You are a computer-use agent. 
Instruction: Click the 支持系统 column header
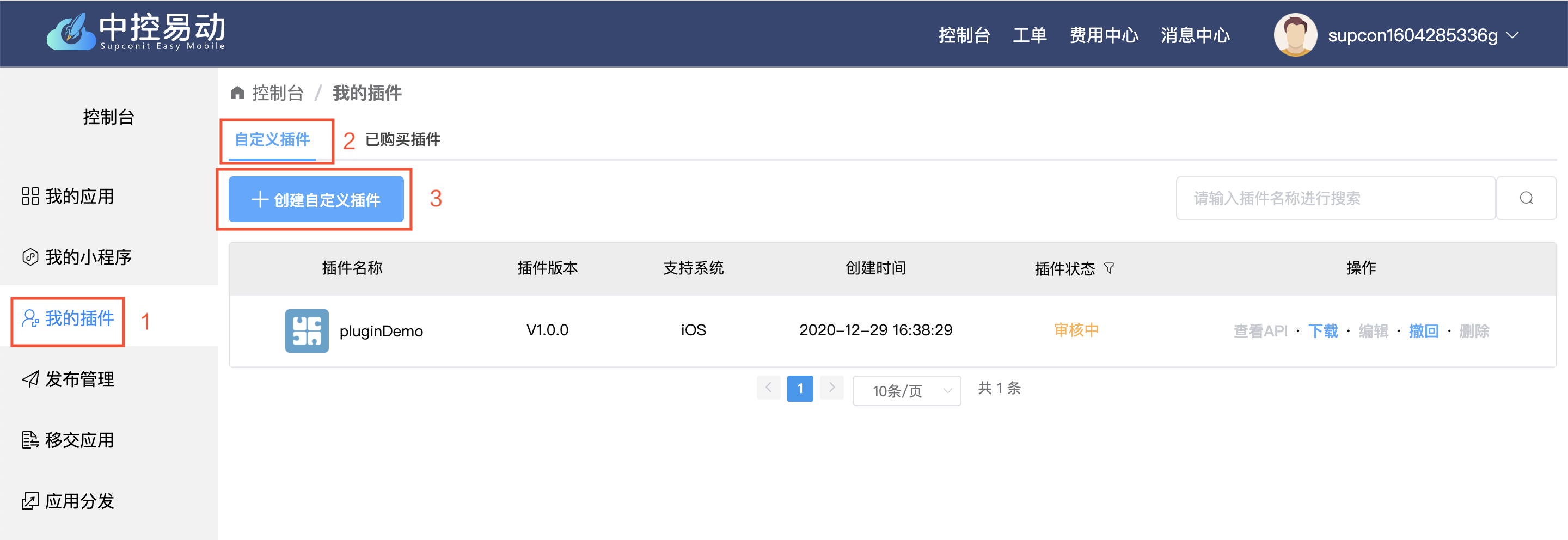click(693, 268)
